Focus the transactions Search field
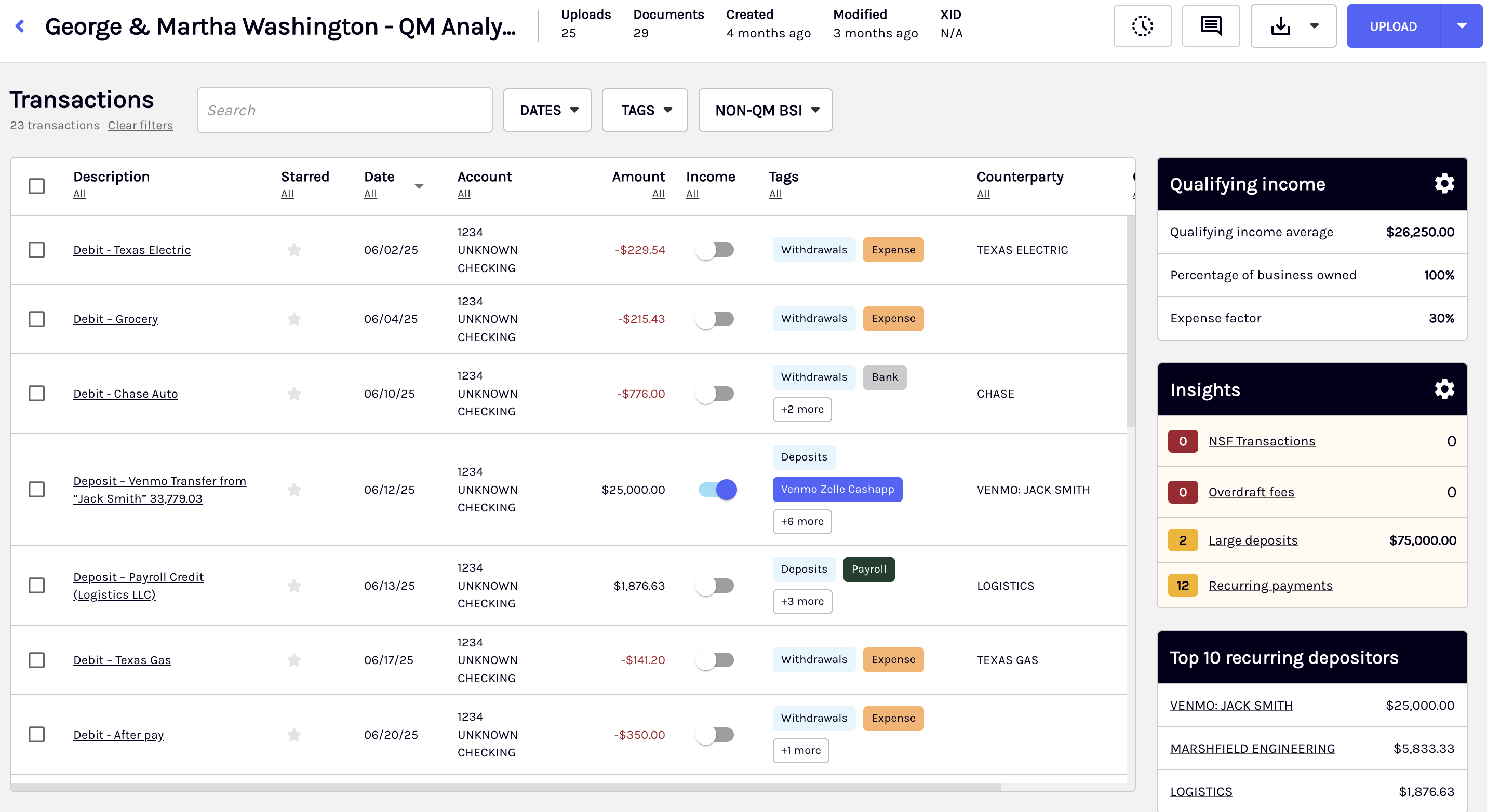 click(x=344, y=110)
